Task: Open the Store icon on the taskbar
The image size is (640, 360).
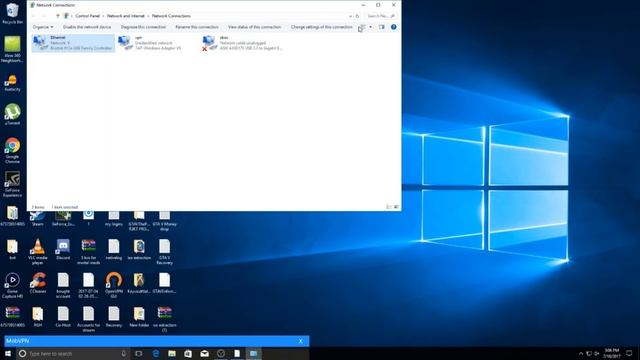Action: pyautogui.click(x=188, y=353)
